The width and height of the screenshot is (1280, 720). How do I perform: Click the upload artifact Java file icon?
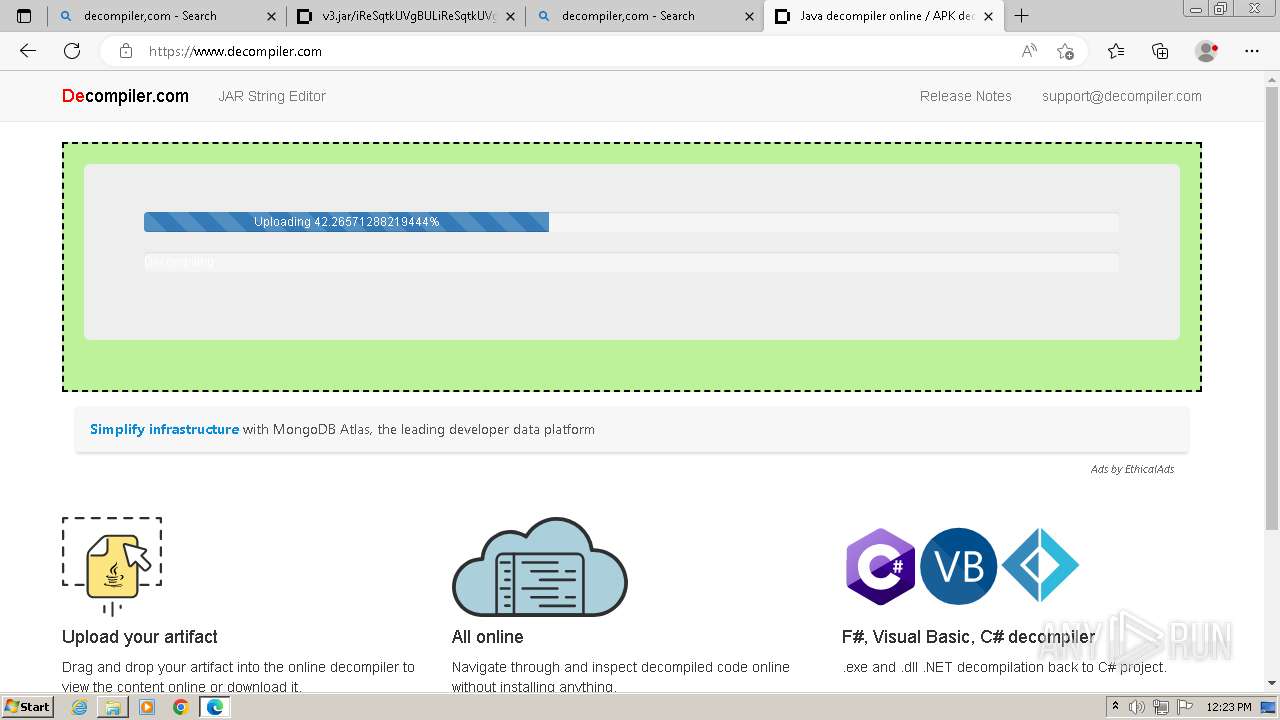coord(112,566)
